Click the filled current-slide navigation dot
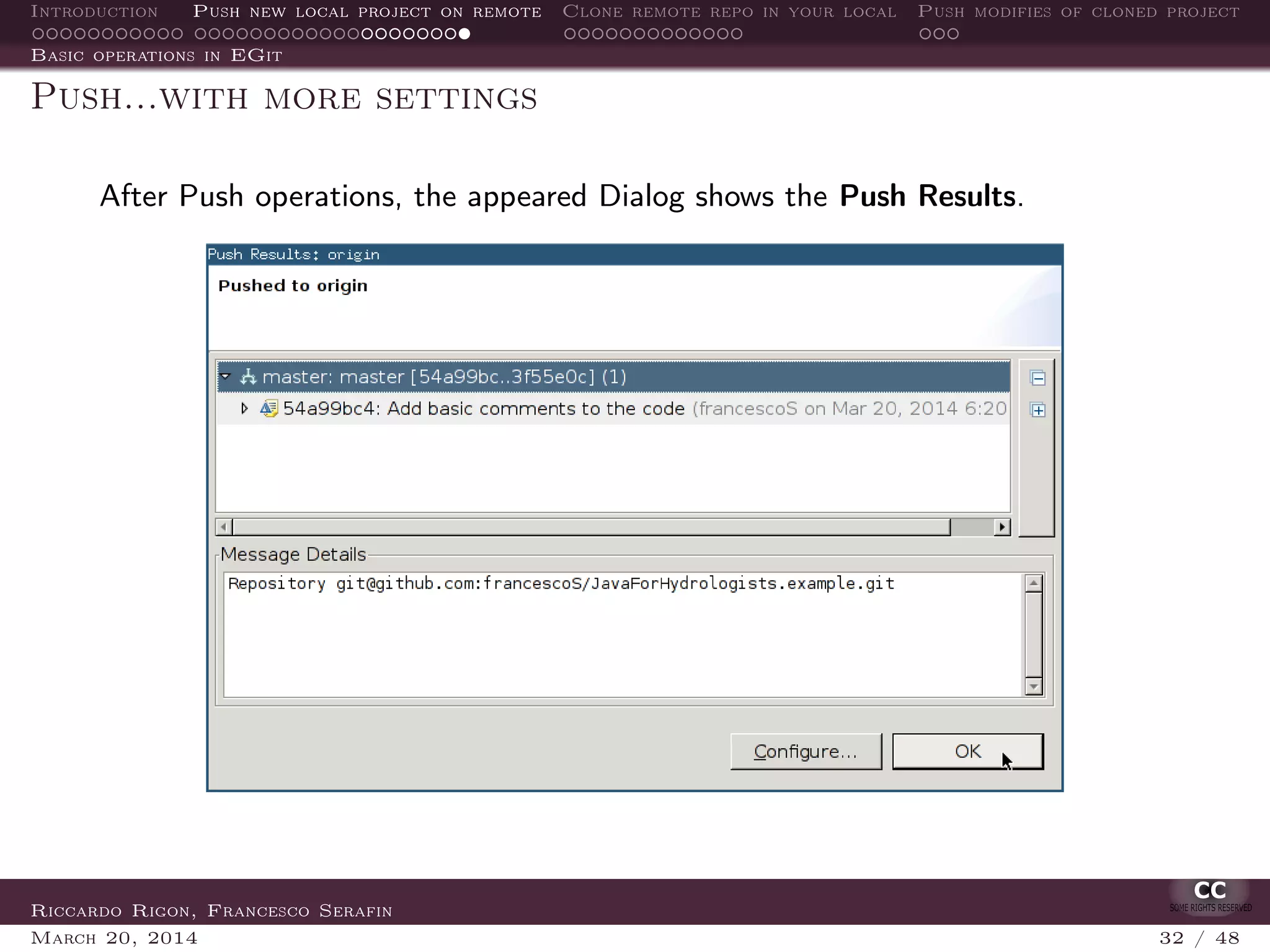Image resolution: width=1270 pixels, height=952 pixels. (464, 33)
